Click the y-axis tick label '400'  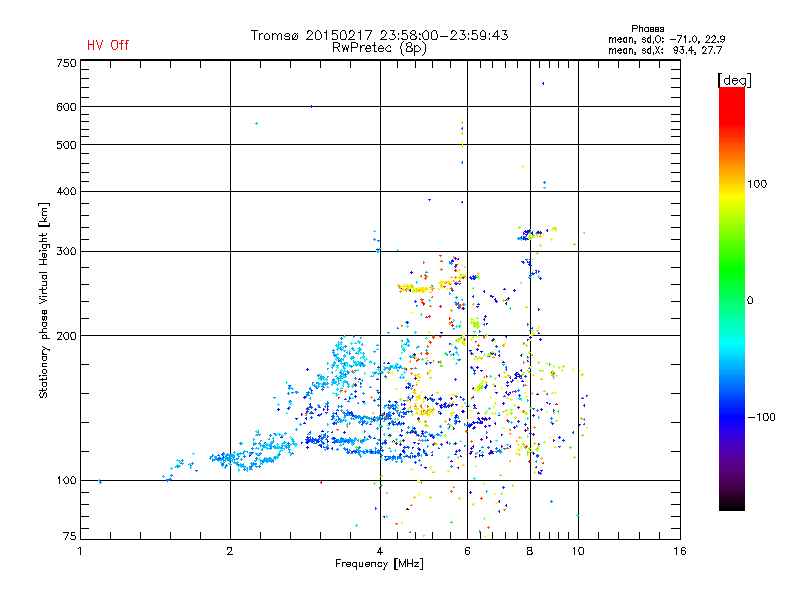point(66,192)
